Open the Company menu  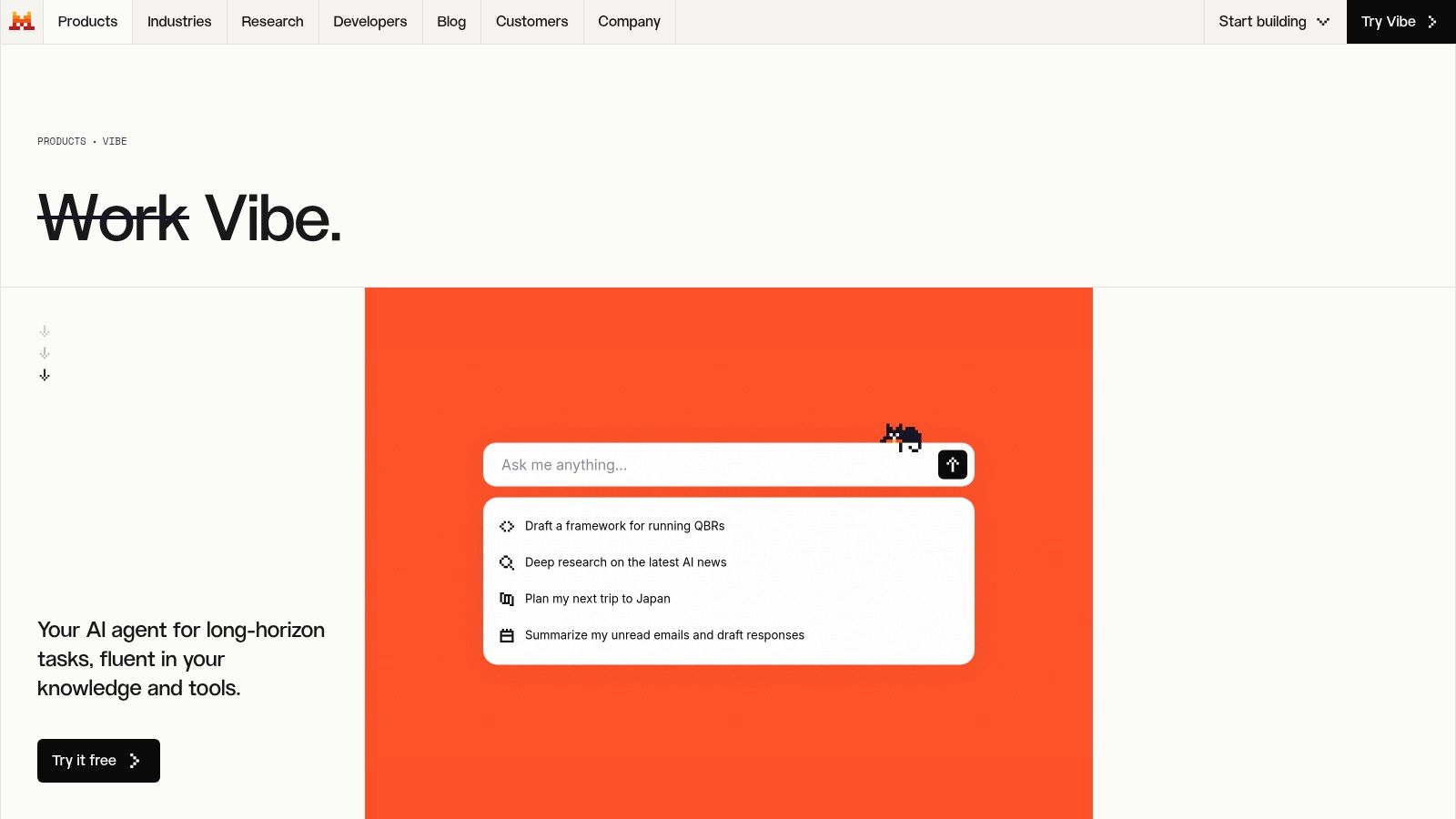click(629, 22)
